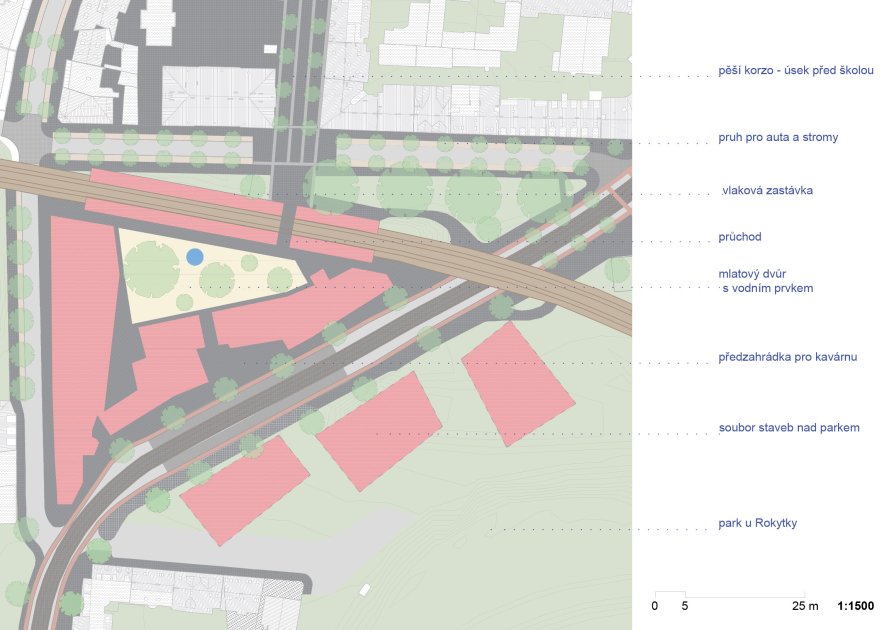The image size is (894, 630).
Task: Click the label 'mlatový dvůr'
Action: pyautogui.click(x=752, y=274)
